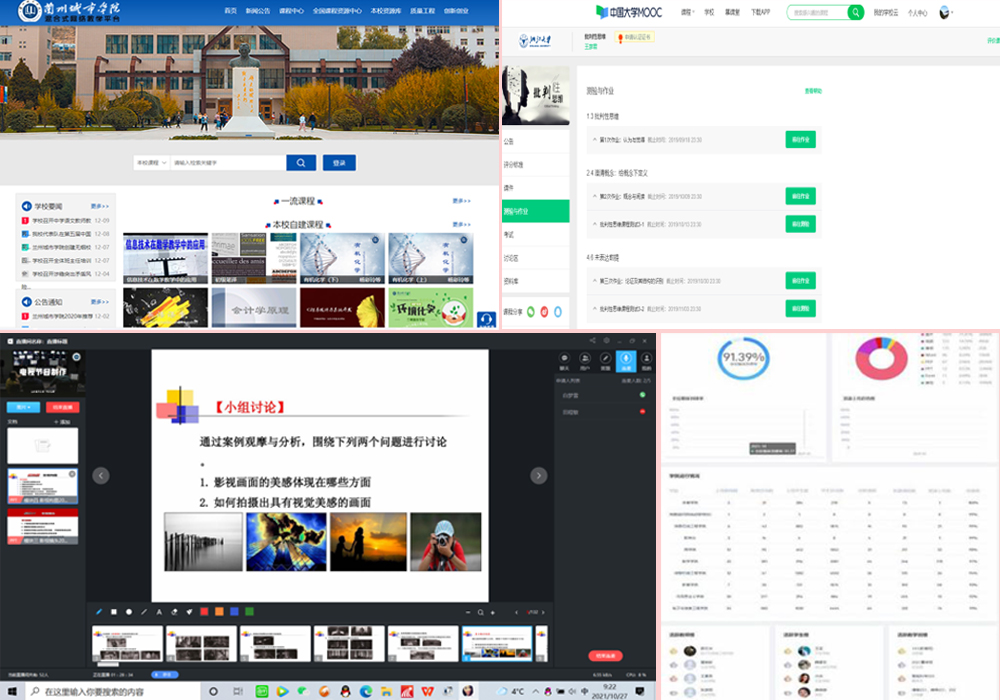Open the customer service headset icon

(x=487, y=320)
